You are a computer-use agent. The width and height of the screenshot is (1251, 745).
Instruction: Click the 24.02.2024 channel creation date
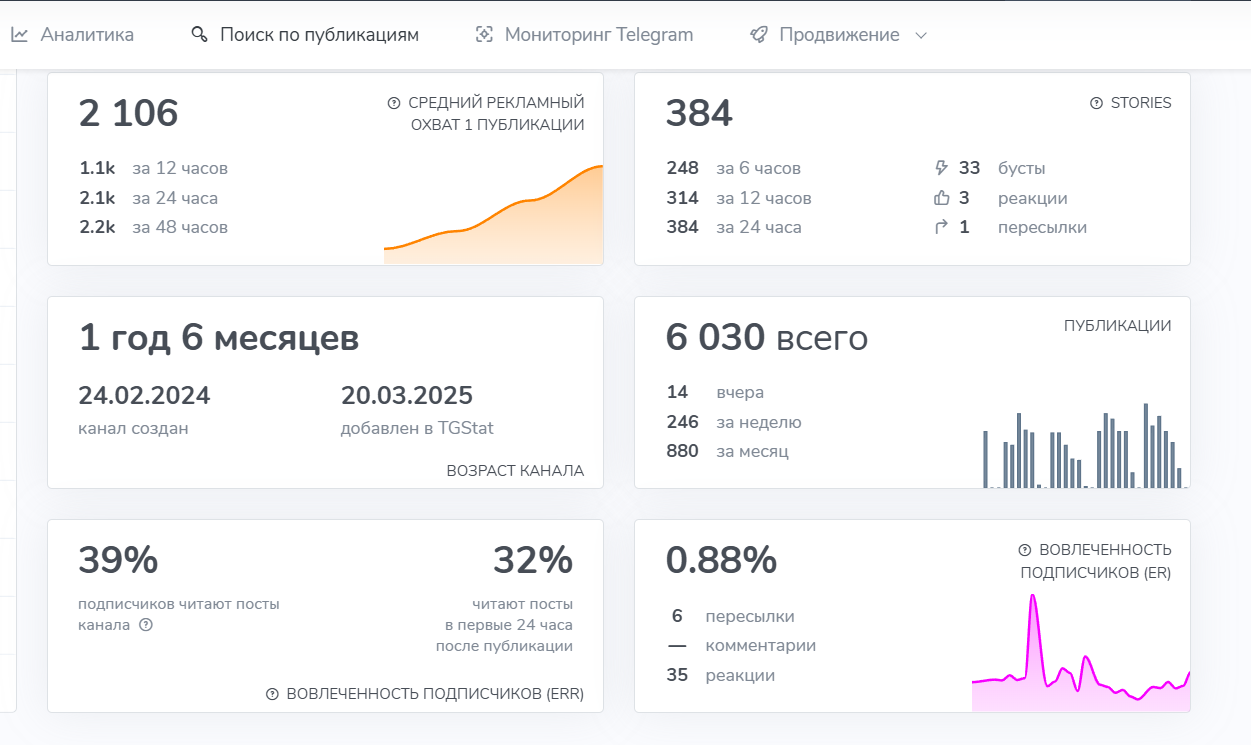click(144, 396)
